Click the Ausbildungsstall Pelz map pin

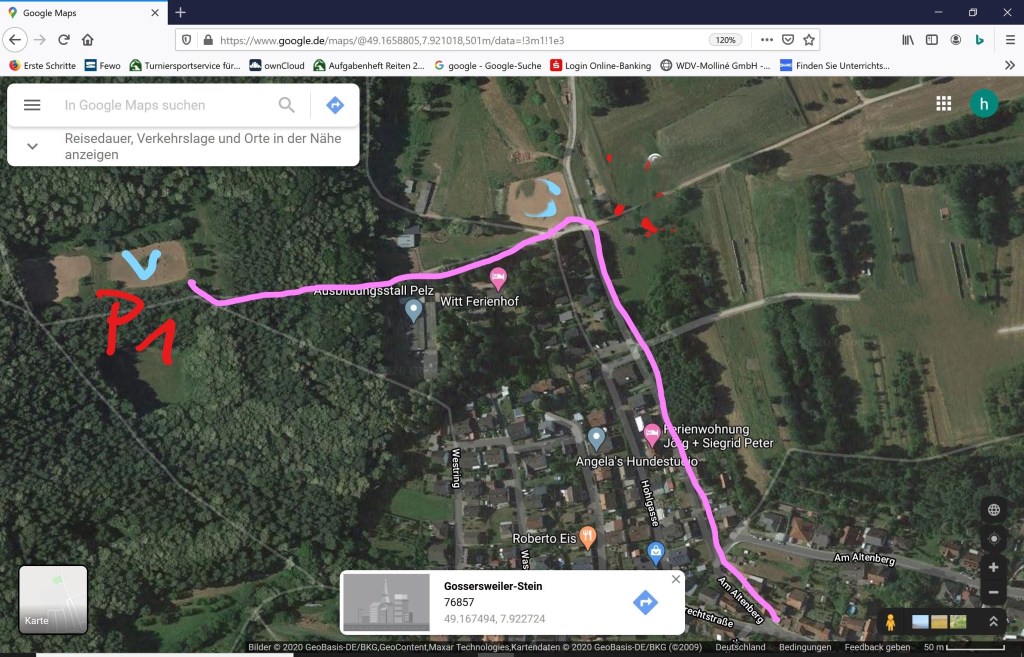click(x=413, y=310)
